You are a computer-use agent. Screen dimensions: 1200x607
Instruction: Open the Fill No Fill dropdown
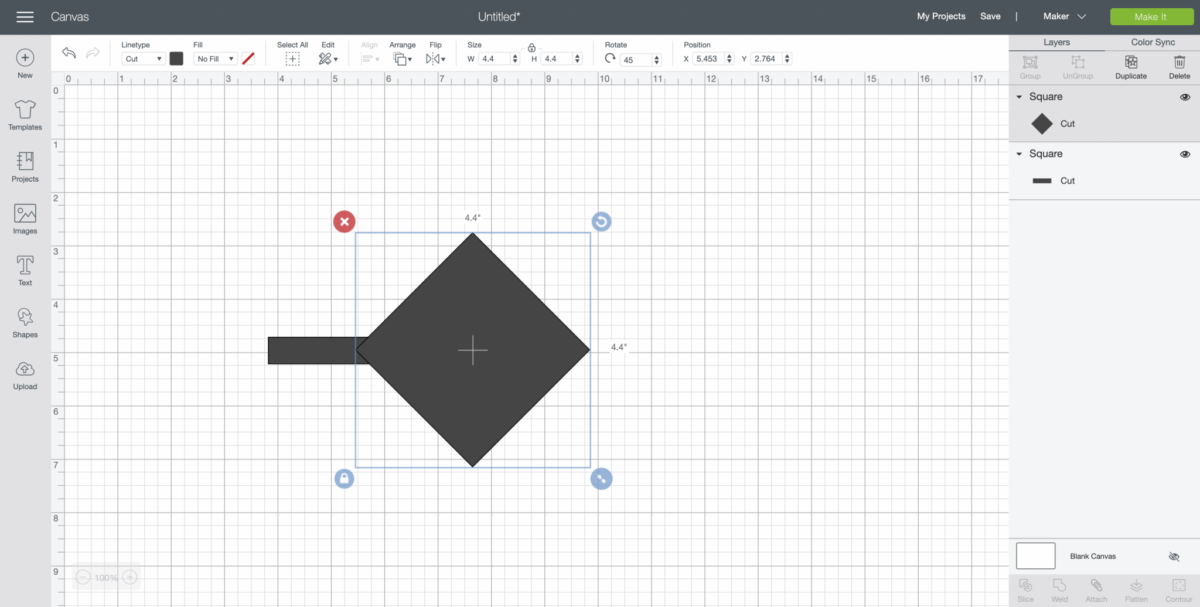pos(215,59)
